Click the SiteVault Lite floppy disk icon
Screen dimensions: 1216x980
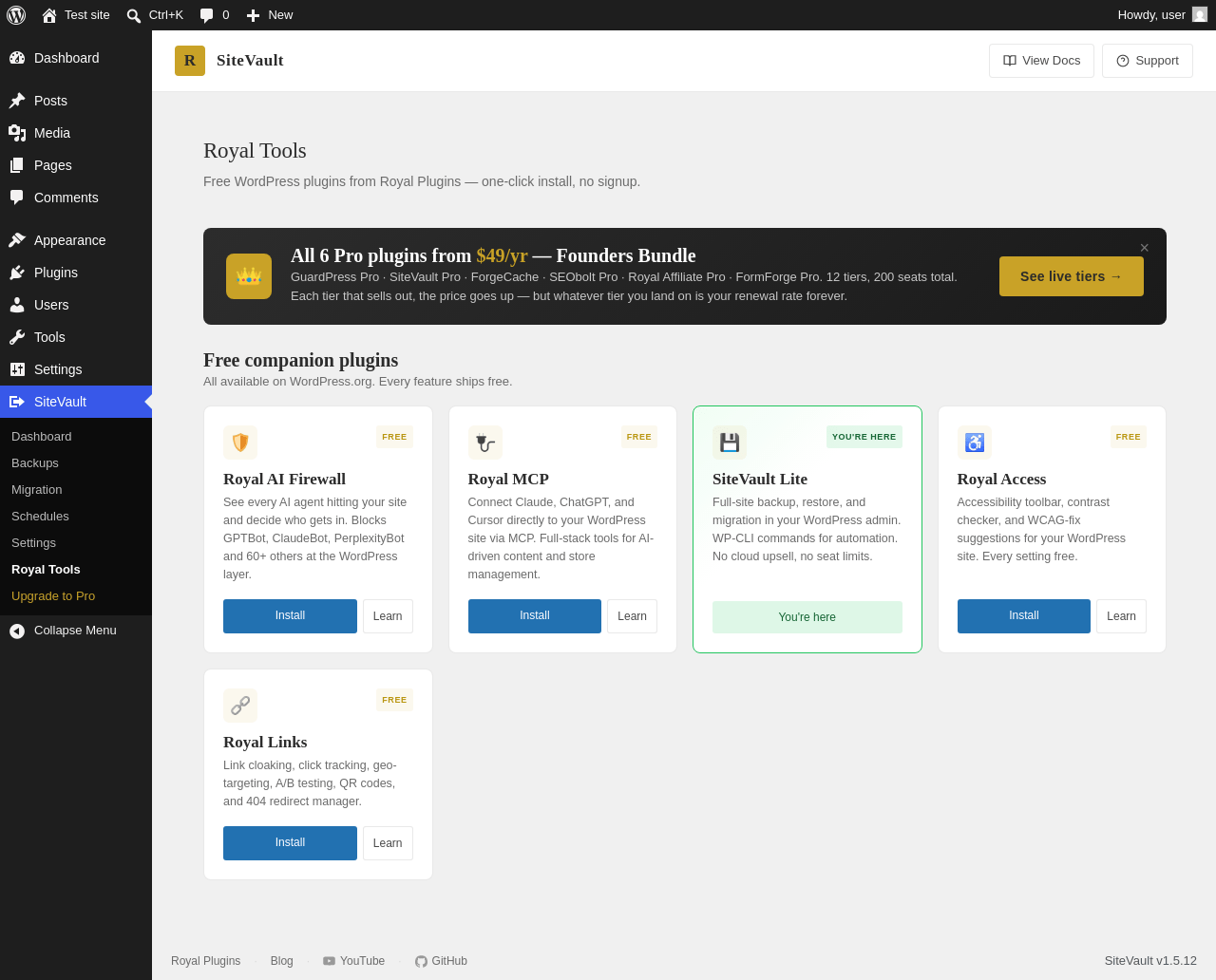[730, 443]
